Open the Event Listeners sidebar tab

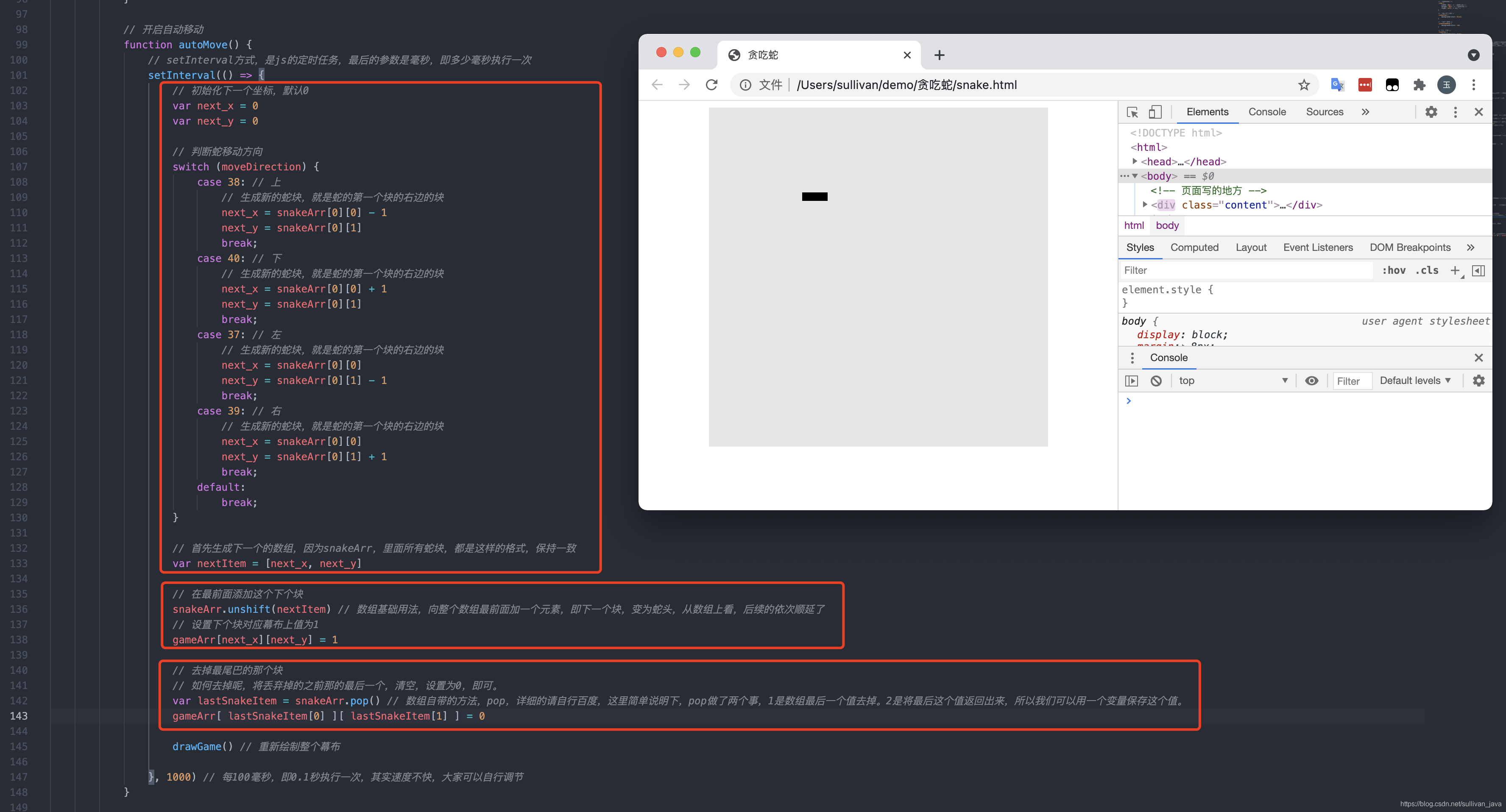pyautogui.click(x=1318, y=247)
